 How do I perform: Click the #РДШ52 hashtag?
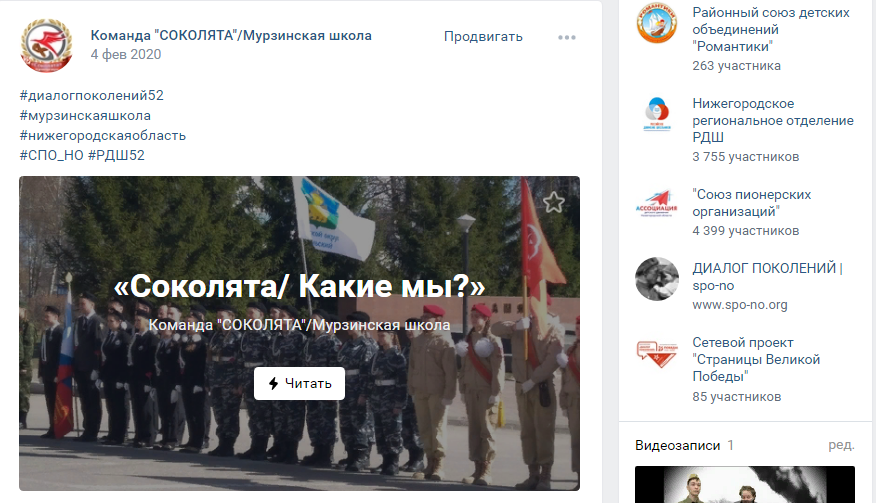pos(116,155)
